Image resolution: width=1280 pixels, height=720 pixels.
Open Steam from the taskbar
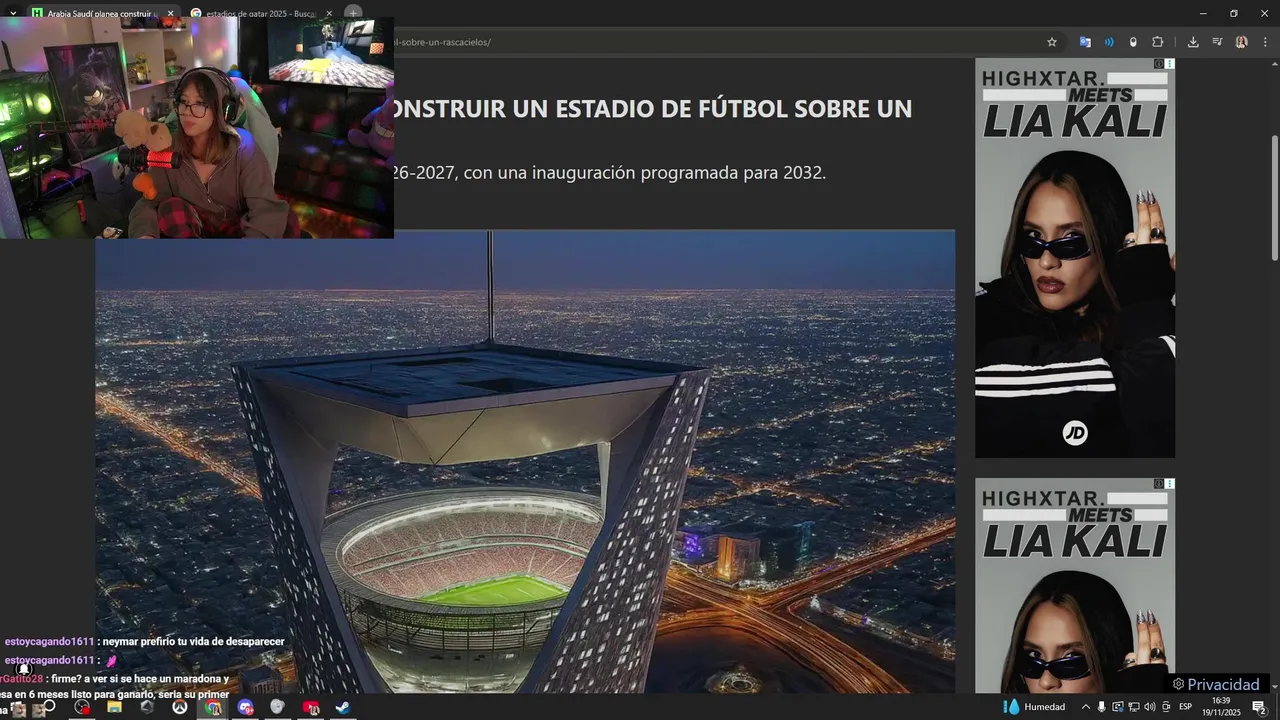click(343, 707)
